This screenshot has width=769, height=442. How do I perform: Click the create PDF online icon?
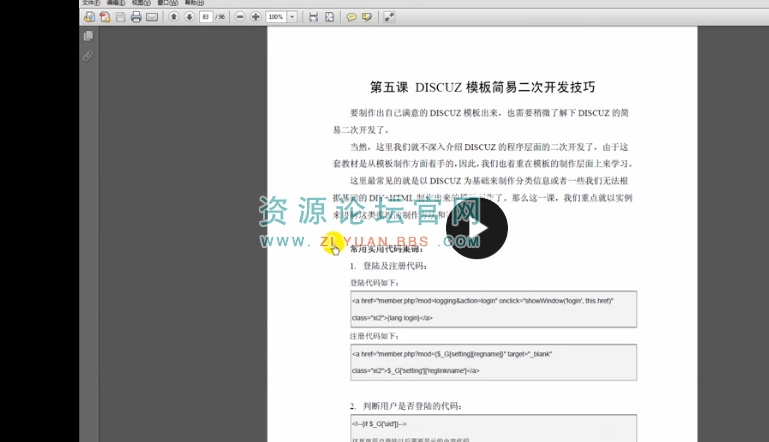click(105, 17)
